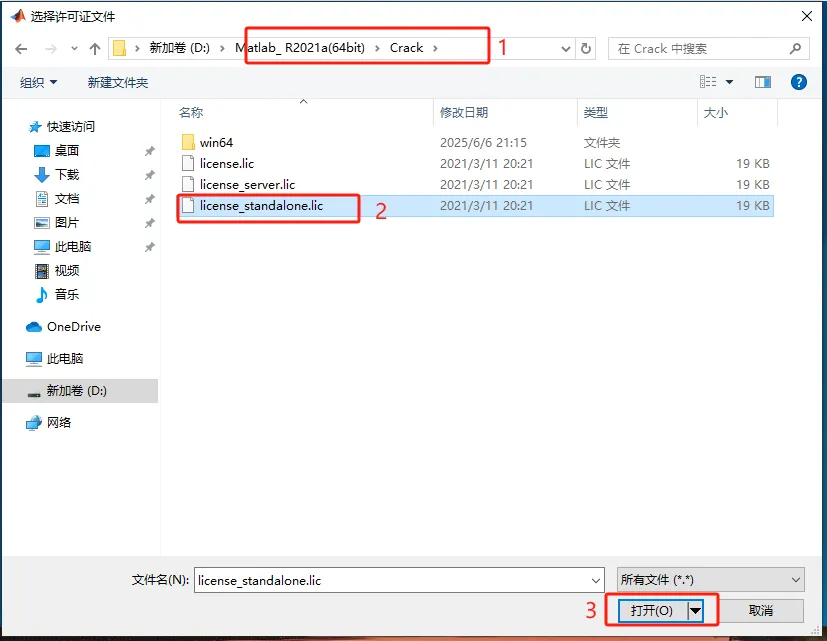Open recent locations dropdown arrow
Viewport: 827px width, 641px height.
click(74, 49)
